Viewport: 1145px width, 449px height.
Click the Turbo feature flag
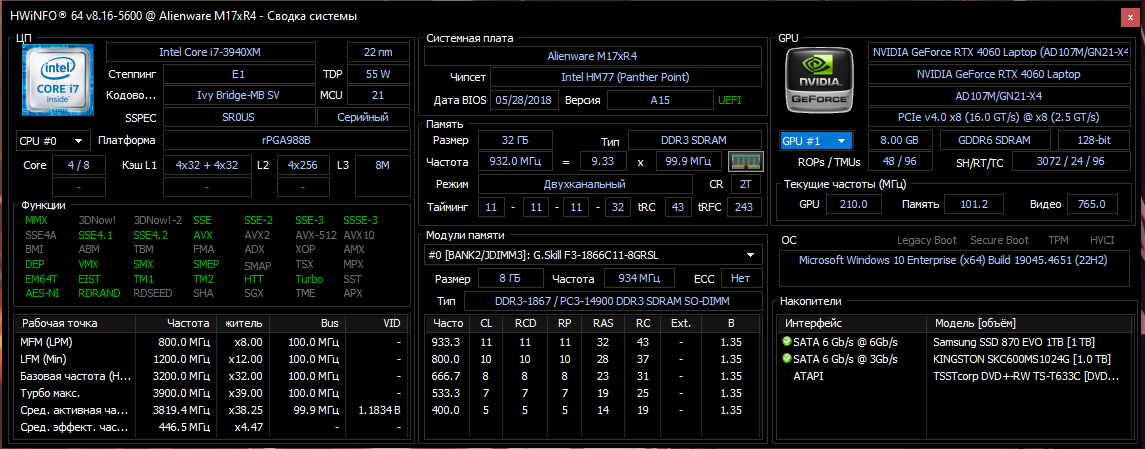309,279
